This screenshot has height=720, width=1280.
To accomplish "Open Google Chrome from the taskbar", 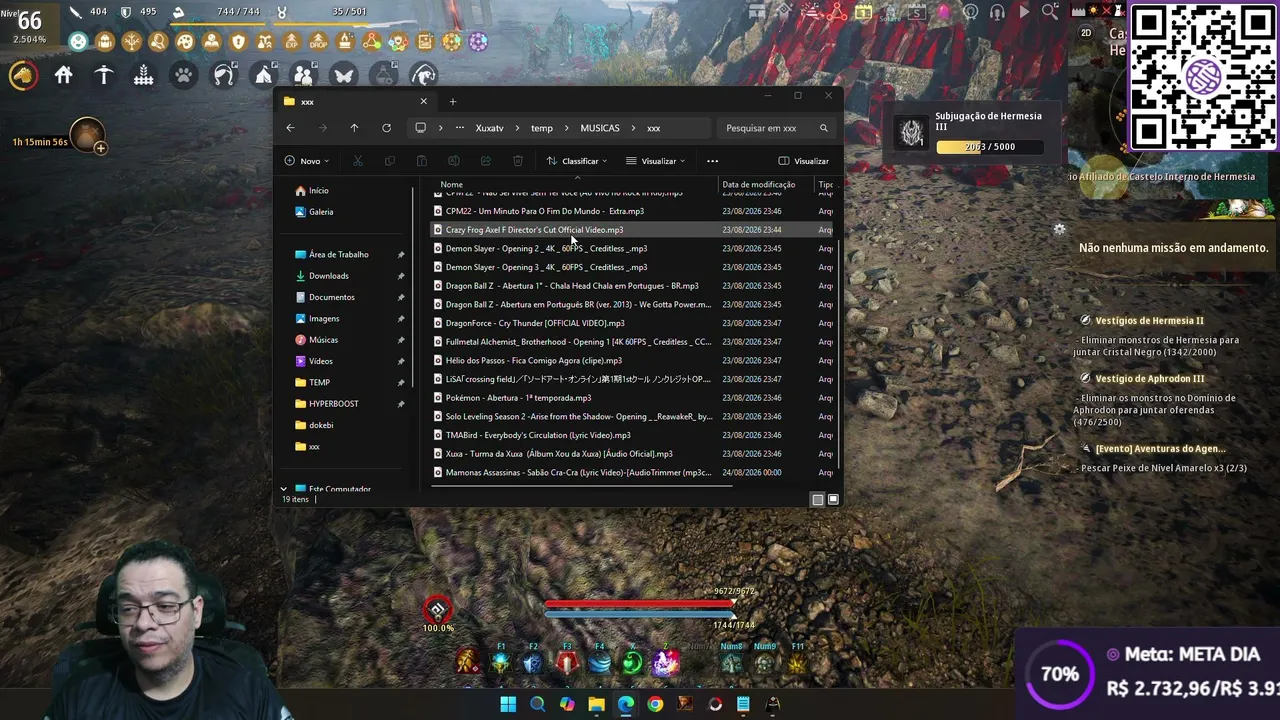I will click(x=655, y=704).
